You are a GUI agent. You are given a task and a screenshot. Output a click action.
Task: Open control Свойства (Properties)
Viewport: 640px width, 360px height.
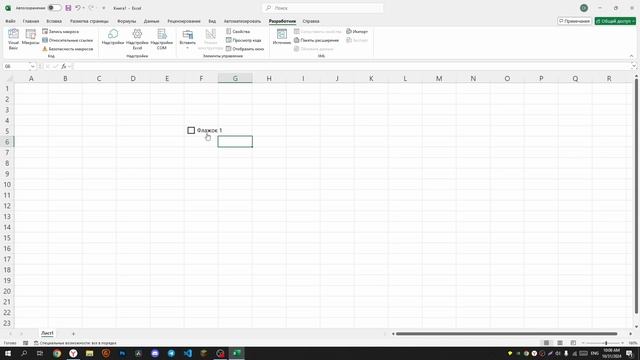[x=238, y=31]
